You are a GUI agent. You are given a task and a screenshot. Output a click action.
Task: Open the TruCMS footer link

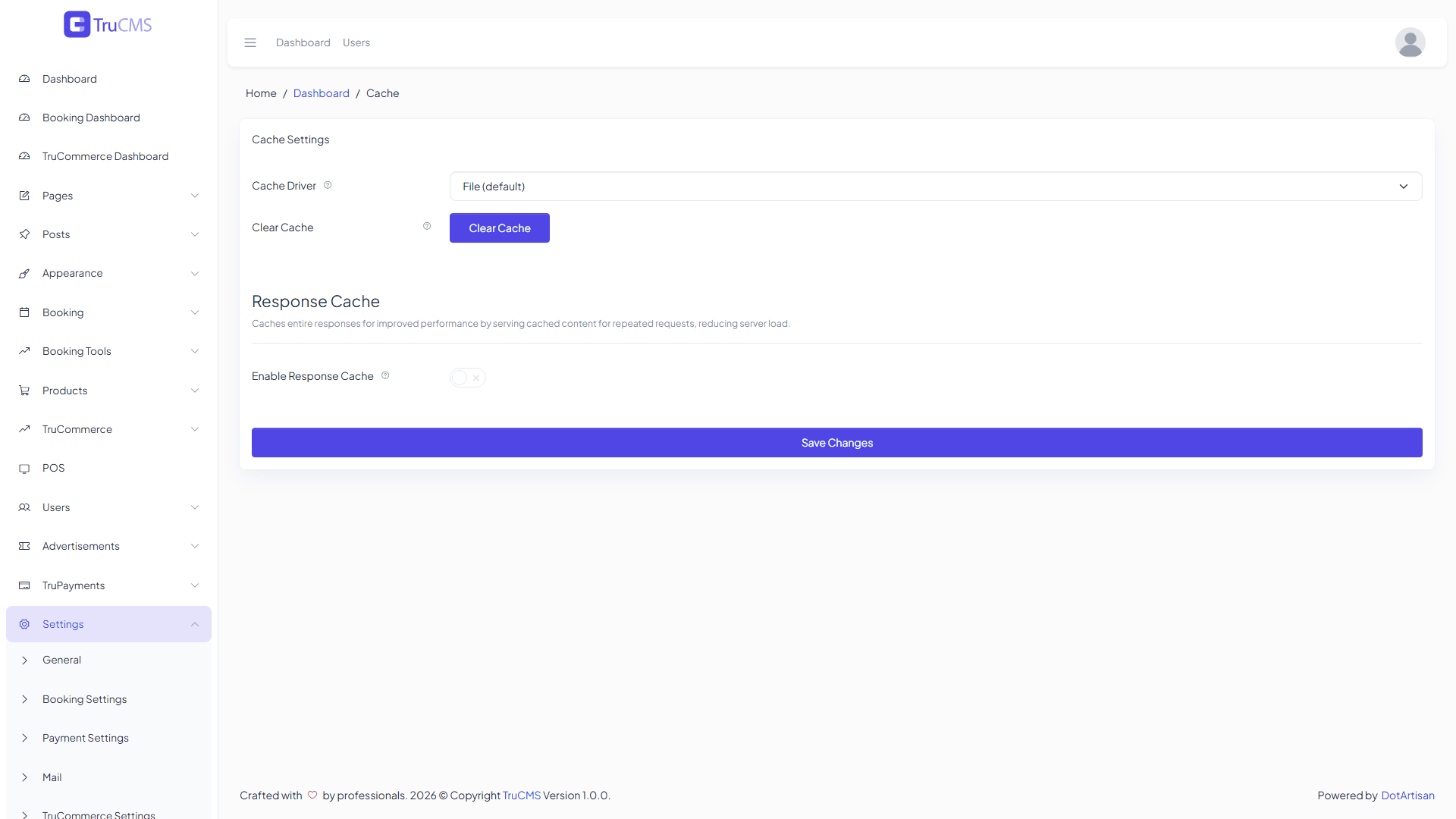pyautogui.click(x=522, y=795)
